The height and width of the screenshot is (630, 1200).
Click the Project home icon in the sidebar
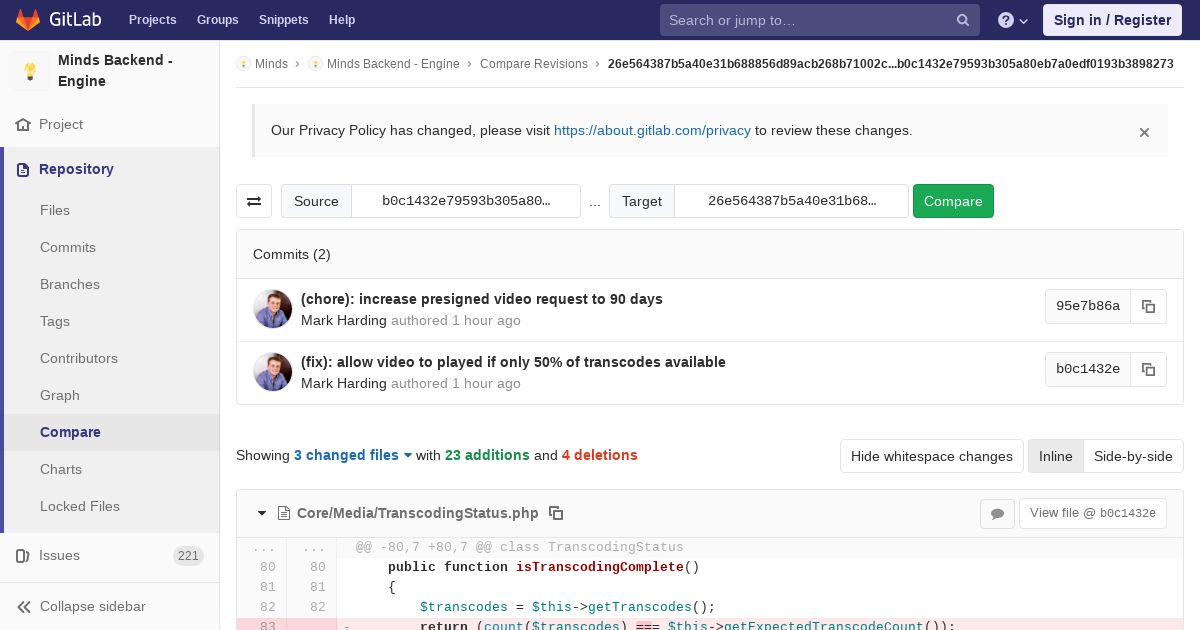[23, 125]
